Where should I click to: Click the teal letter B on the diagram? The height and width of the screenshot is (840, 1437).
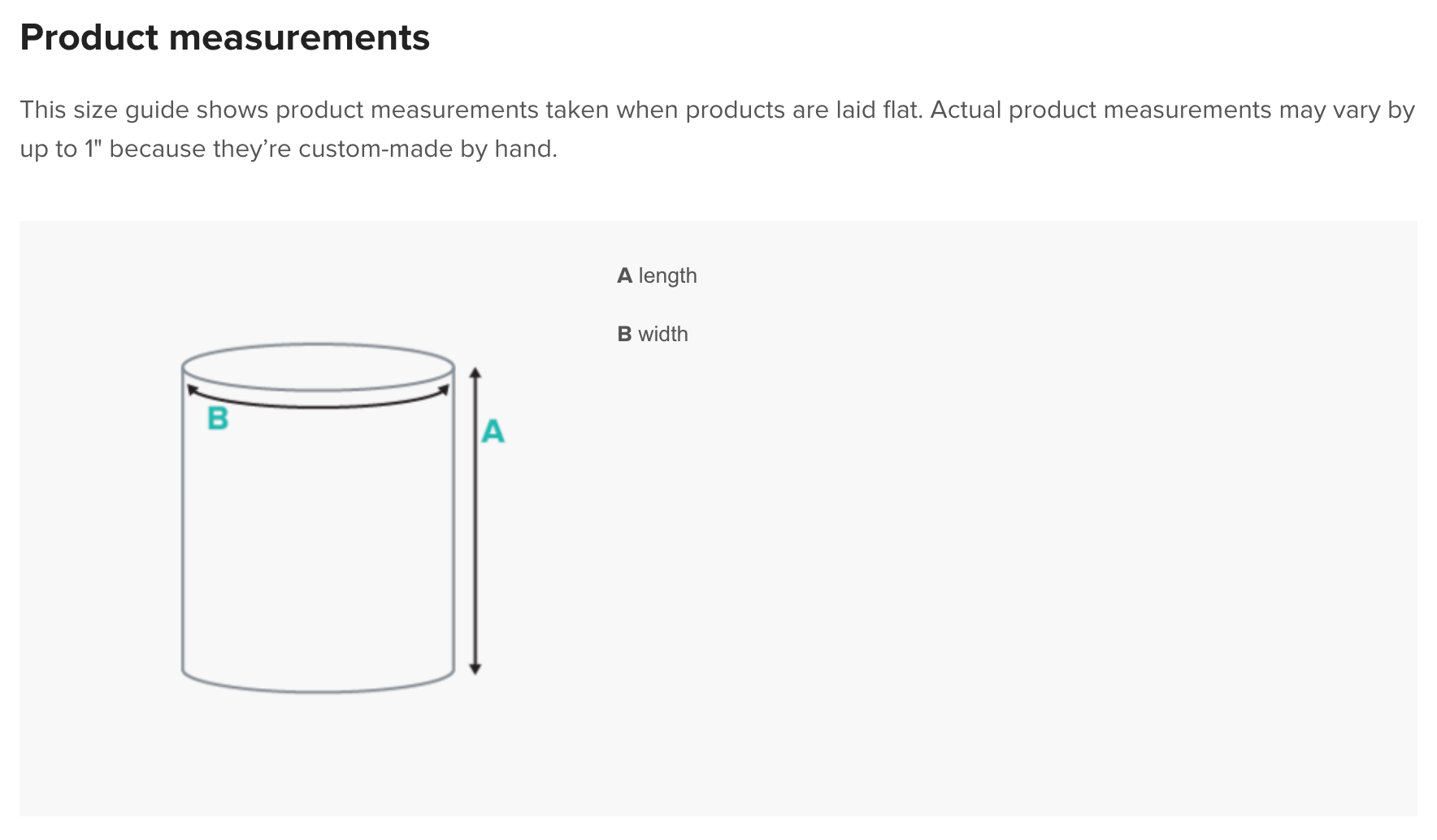[218, 418]
